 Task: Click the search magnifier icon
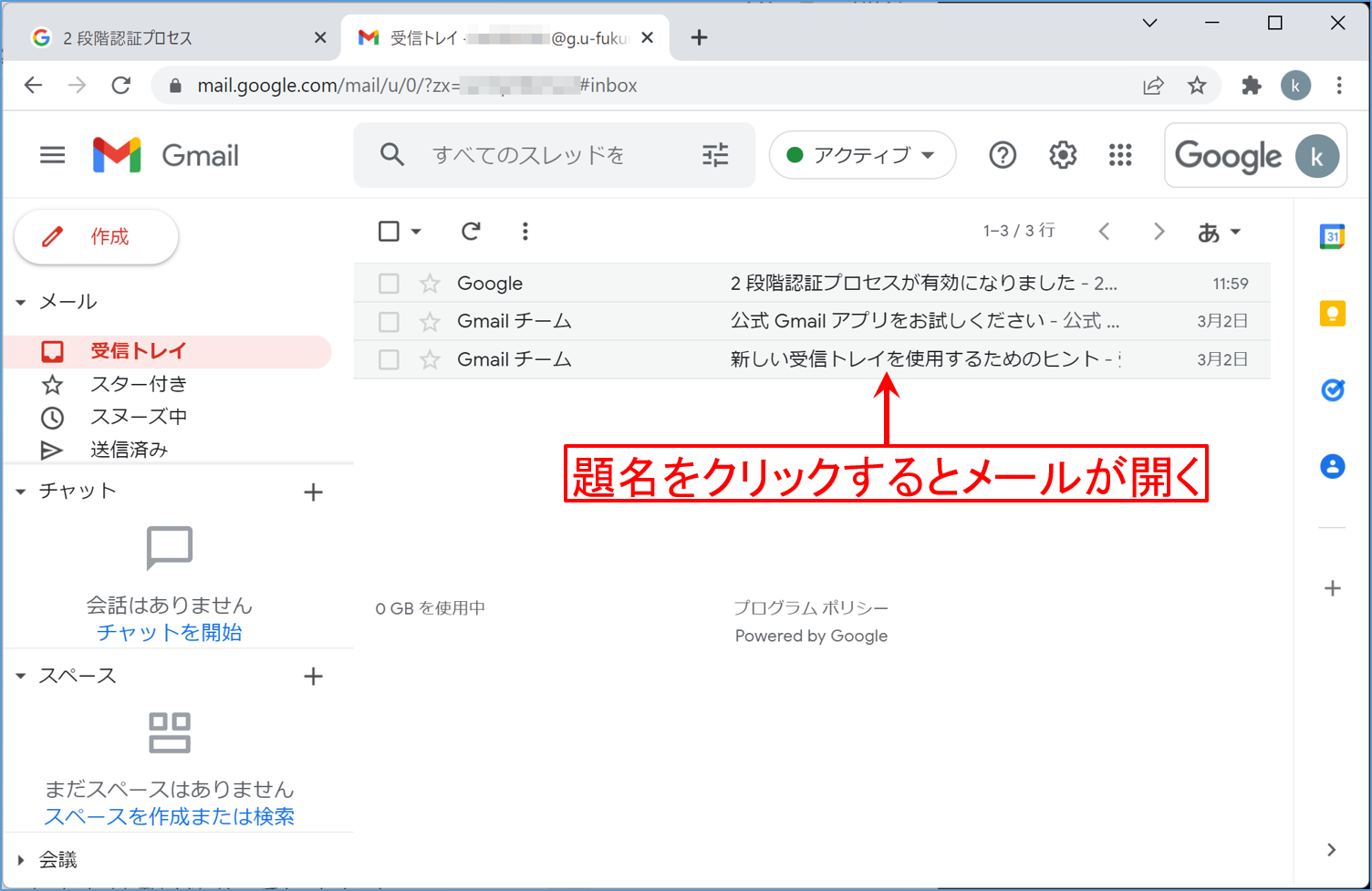coord(392,155)
